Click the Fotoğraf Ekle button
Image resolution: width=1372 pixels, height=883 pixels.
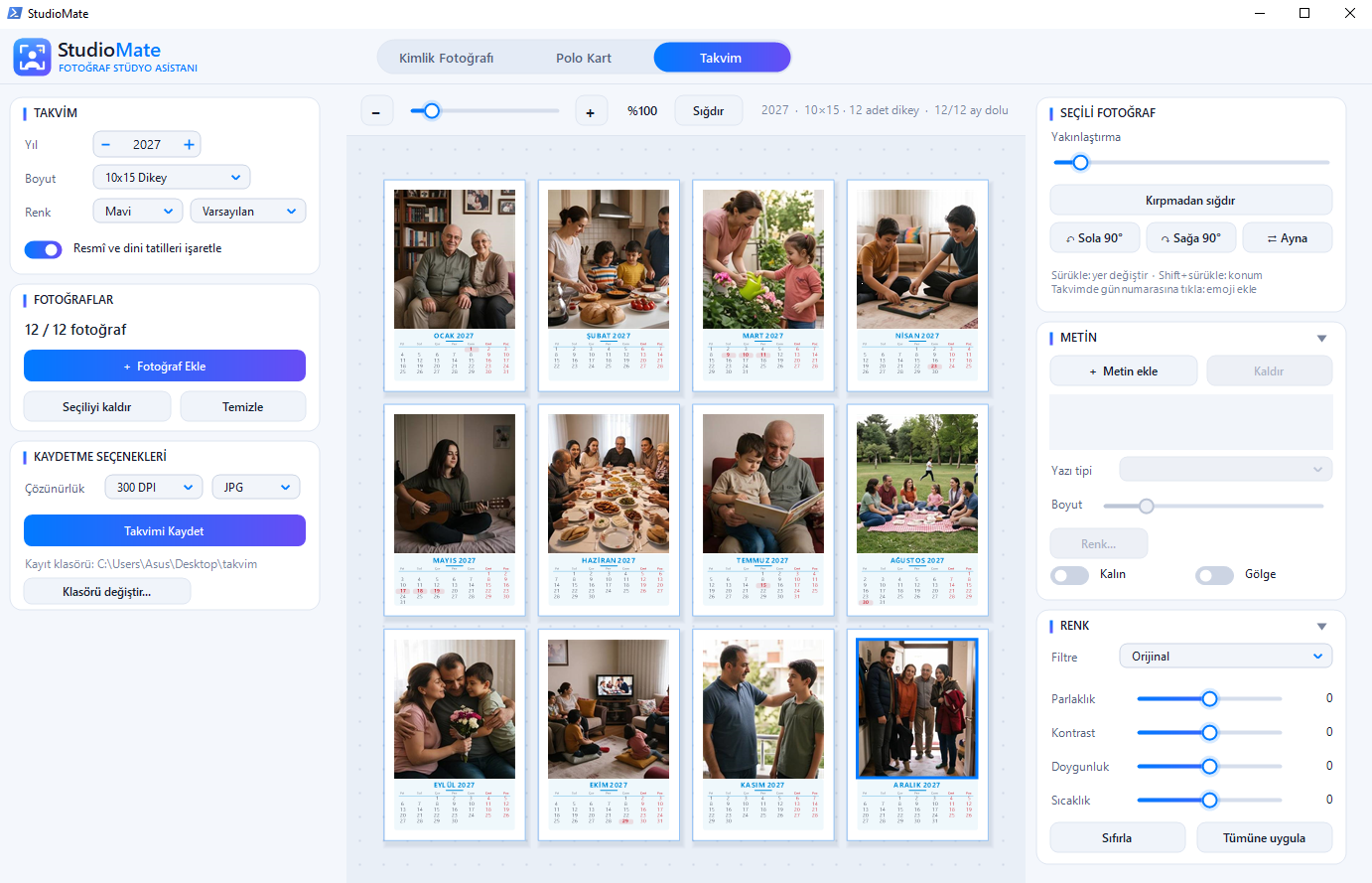[x=165, y=367]
